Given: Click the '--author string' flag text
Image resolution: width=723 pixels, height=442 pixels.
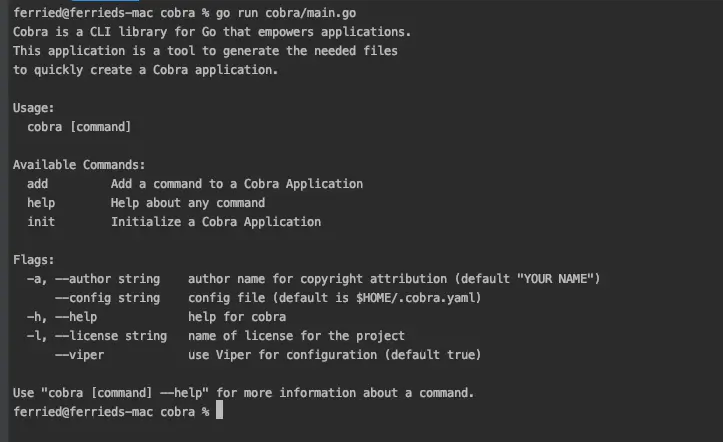Looking at the screenshot, I should [x=107, y=279].
